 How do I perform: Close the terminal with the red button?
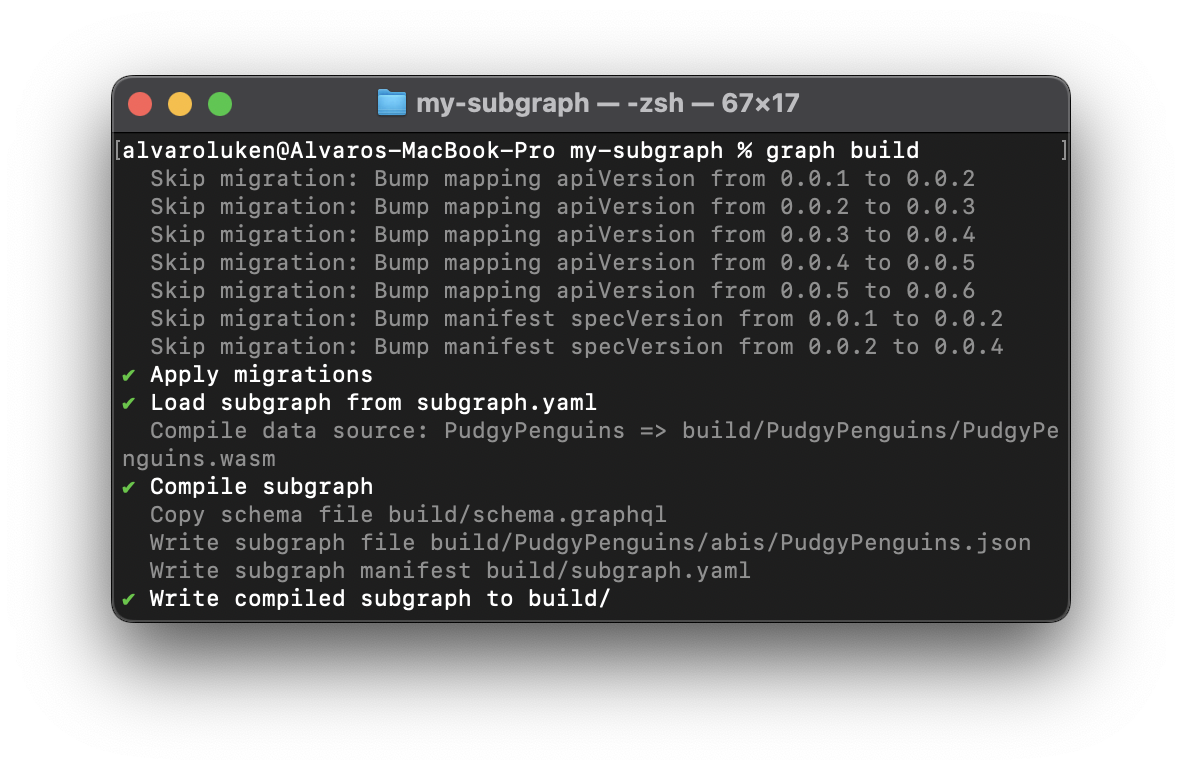pos(140,104)
